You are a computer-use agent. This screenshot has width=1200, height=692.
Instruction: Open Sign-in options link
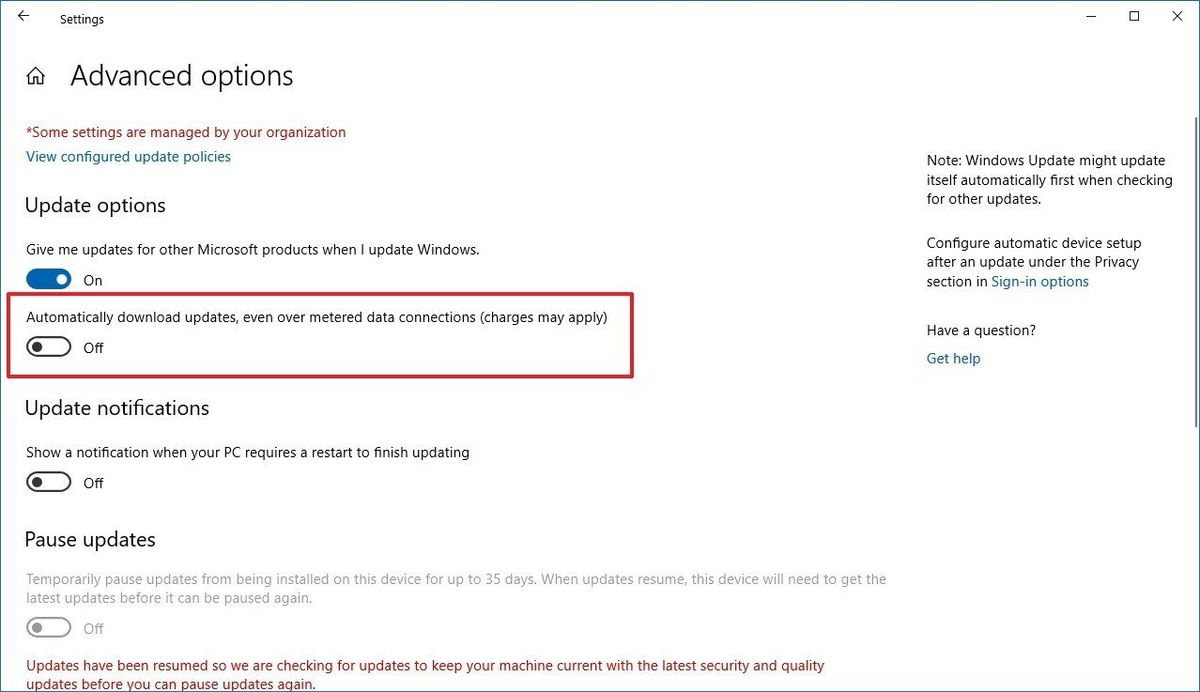tap(1040, 281)
